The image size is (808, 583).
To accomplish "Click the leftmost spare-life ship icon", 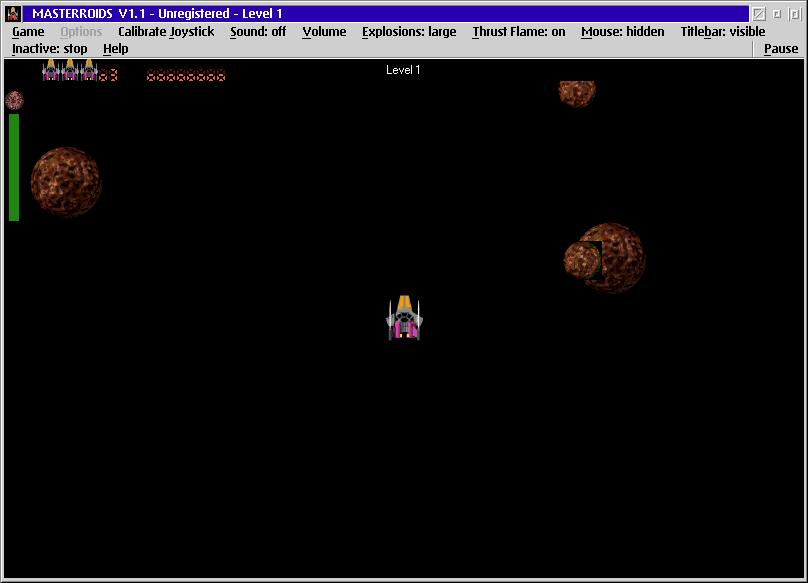I will pos(50,70).
